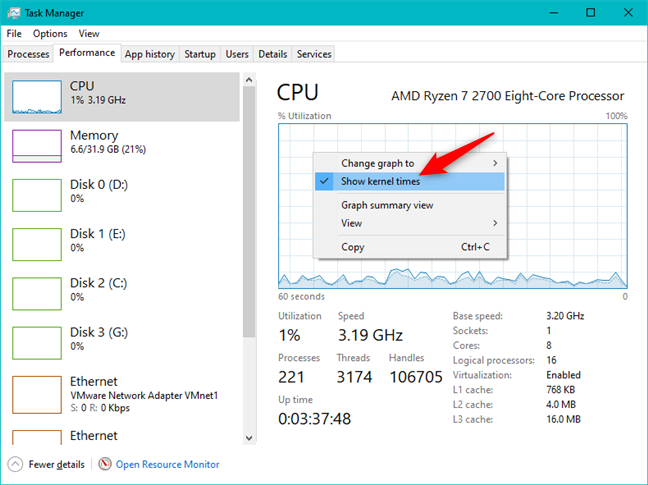Click sidebar scrollbar down arrow
Screen dimensions: 648x485
(249, 438)
